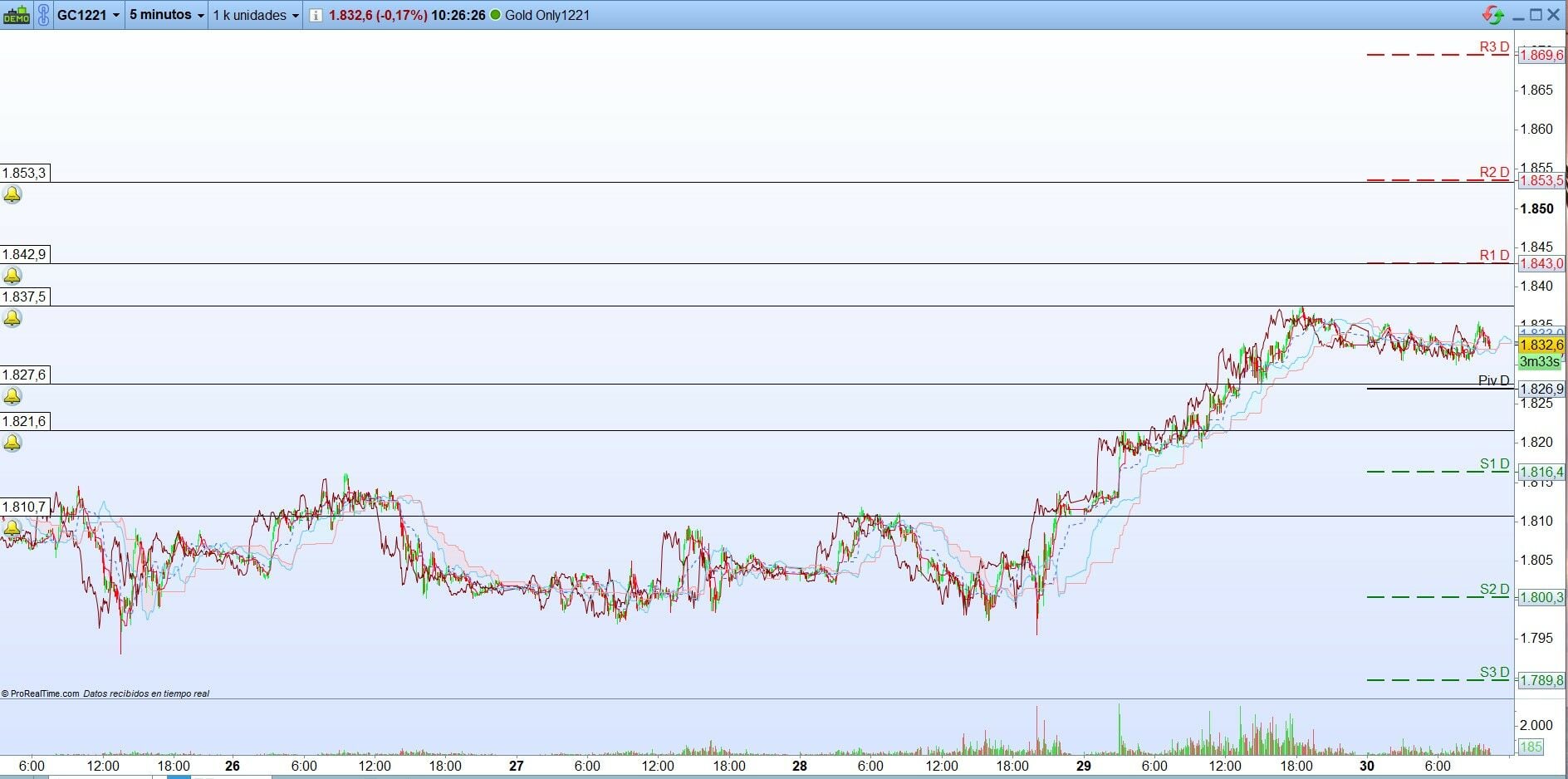Click the 1.810,7 alert price label
The height and width of the screenshot is (779, 1568).
24,507
